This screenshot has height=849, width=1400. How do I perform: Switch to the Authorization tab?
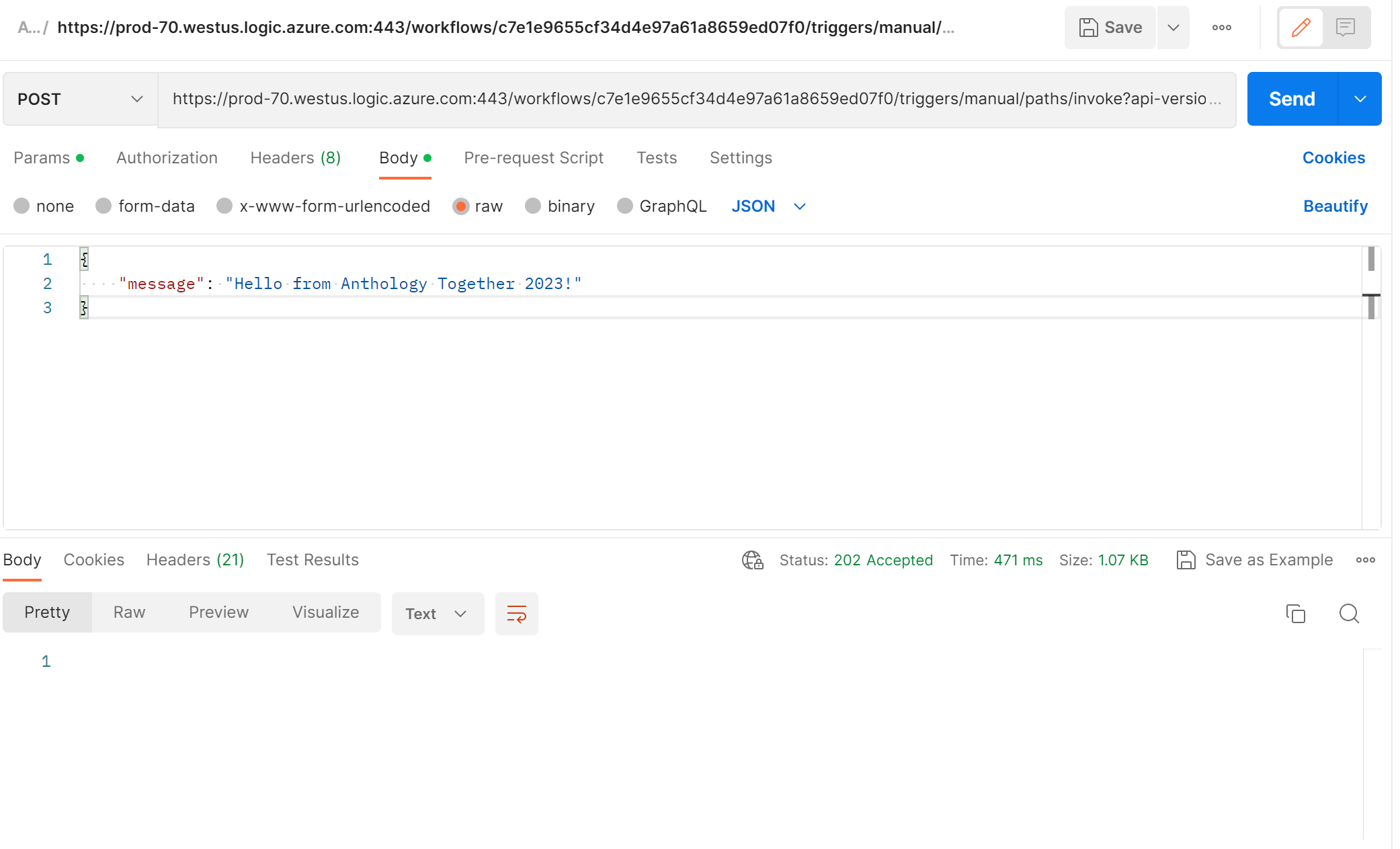click(x=166, y=157)
